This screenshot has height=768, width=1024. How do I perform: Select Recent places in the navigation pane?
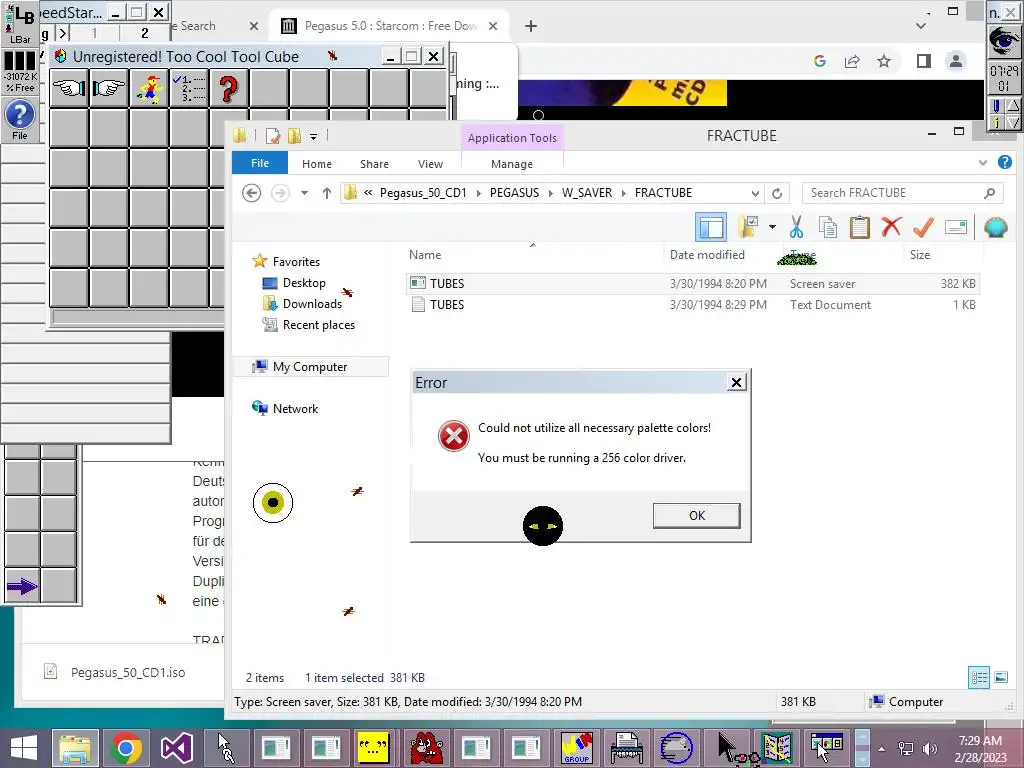pos(319,325)
